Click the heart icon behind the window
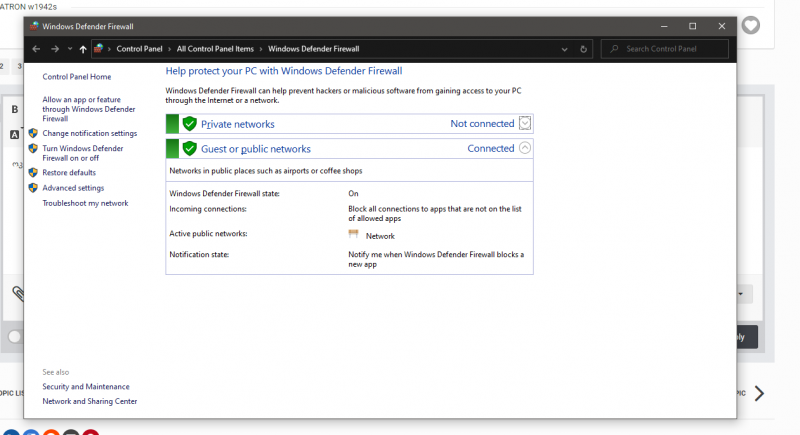 (x=750, y=25)
